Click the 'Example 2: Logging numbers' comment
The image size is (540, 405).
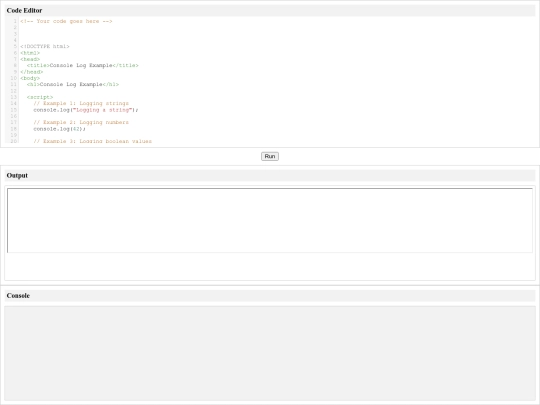click(x=81, y=122)
